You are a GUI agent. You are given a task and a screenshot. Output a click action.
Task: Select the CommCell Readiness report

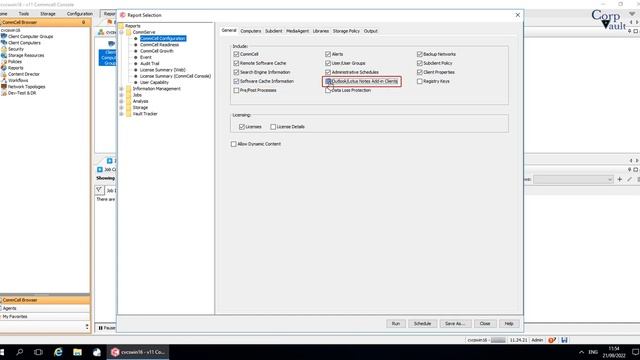[x=160, y=44]
